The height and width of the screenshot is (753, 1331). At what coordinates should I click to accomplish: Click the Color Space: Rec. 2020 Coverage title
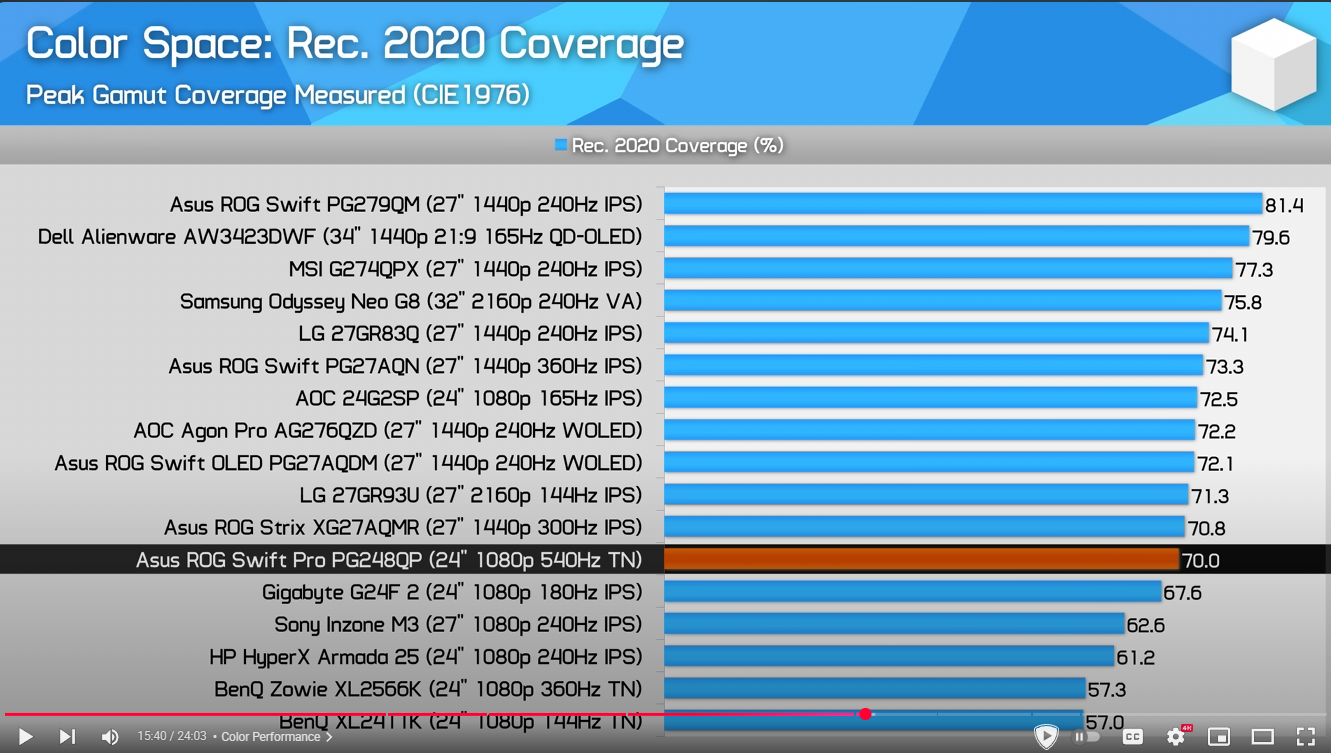pyautogui.click(x=355, y=44)
